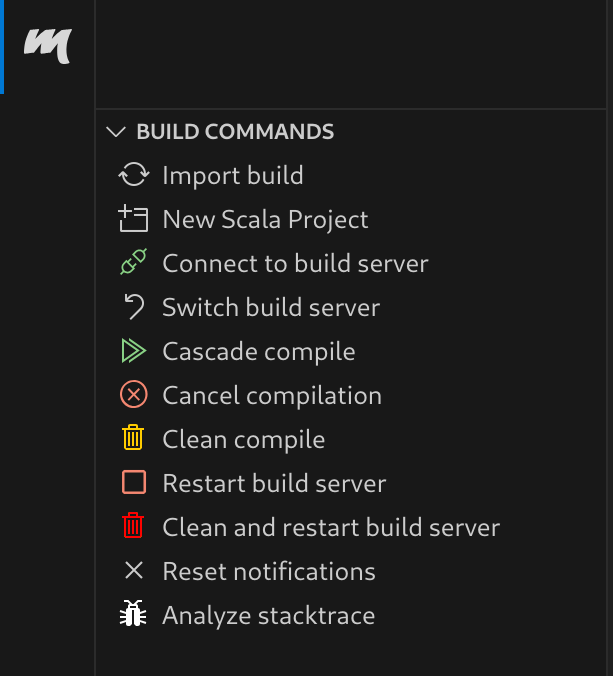
Task: Click the red trash icon
Action: [x=133, y=527]
